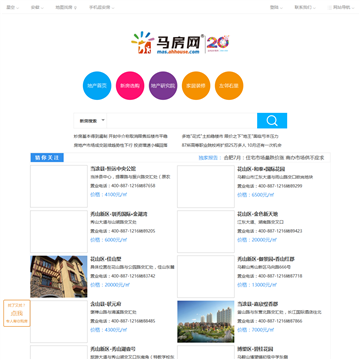
Task: Expand the first top-left navigation dropdown
Action: [13, 7]
